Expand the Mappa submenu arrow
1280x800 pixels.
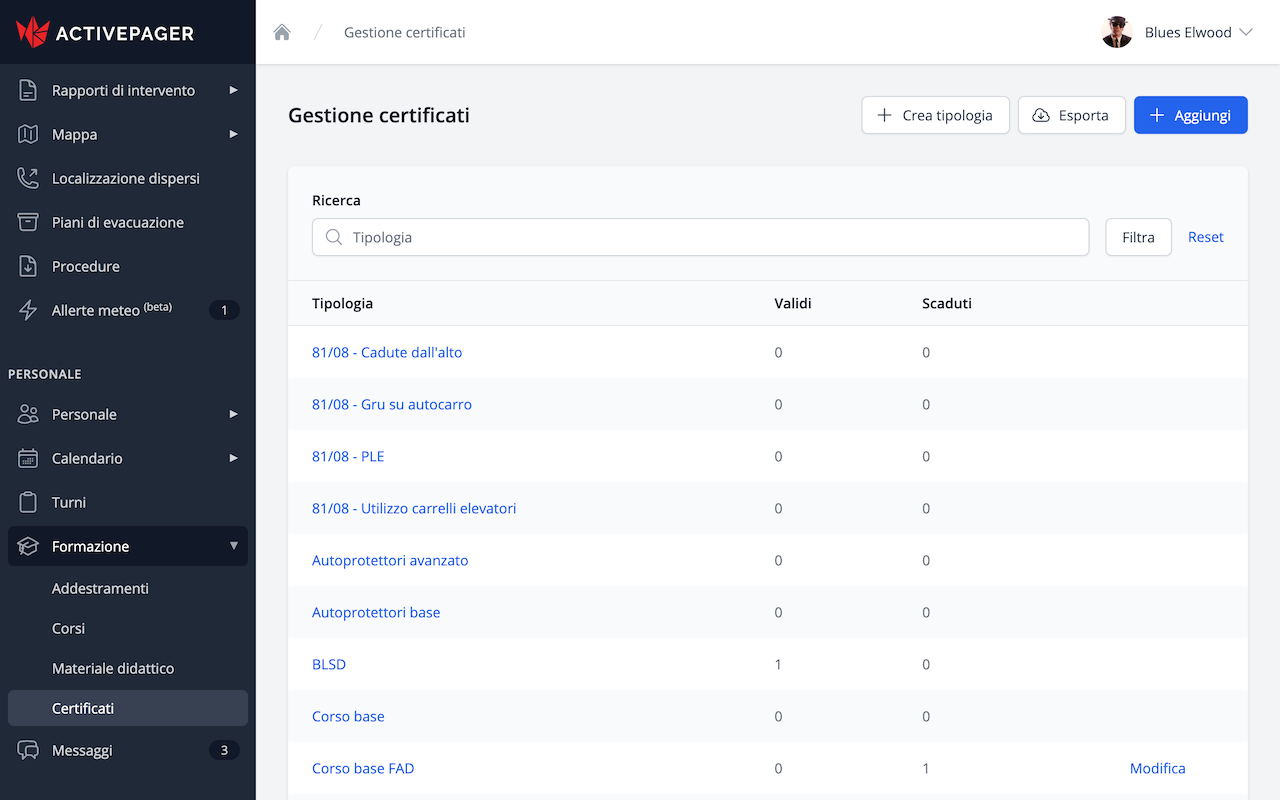tap(233, 134)
